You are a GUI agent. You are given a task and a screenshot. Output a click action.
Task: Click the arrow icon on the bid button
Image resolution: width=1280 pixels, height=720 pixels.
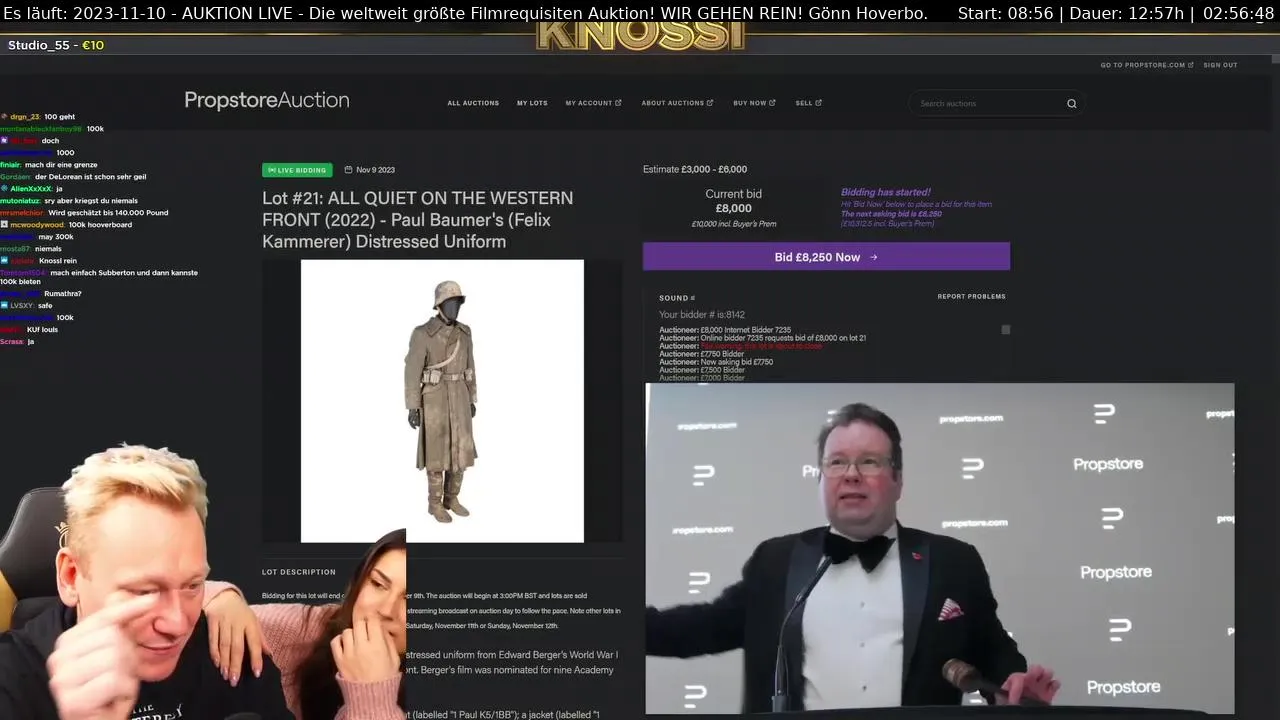tap(873, 257)
